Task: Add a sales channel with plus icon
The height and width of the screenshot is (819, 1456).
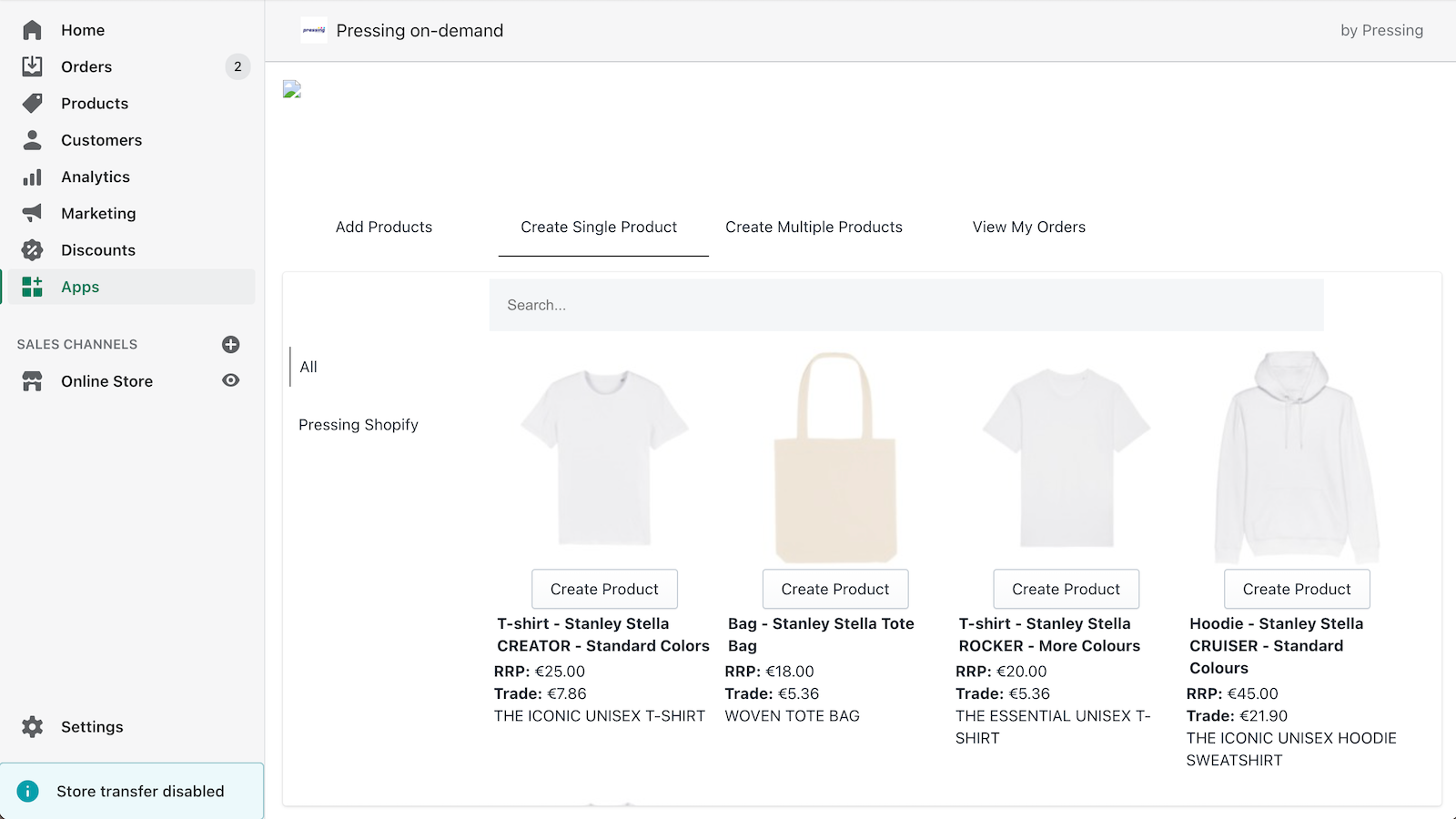Action: click(231, 344)
